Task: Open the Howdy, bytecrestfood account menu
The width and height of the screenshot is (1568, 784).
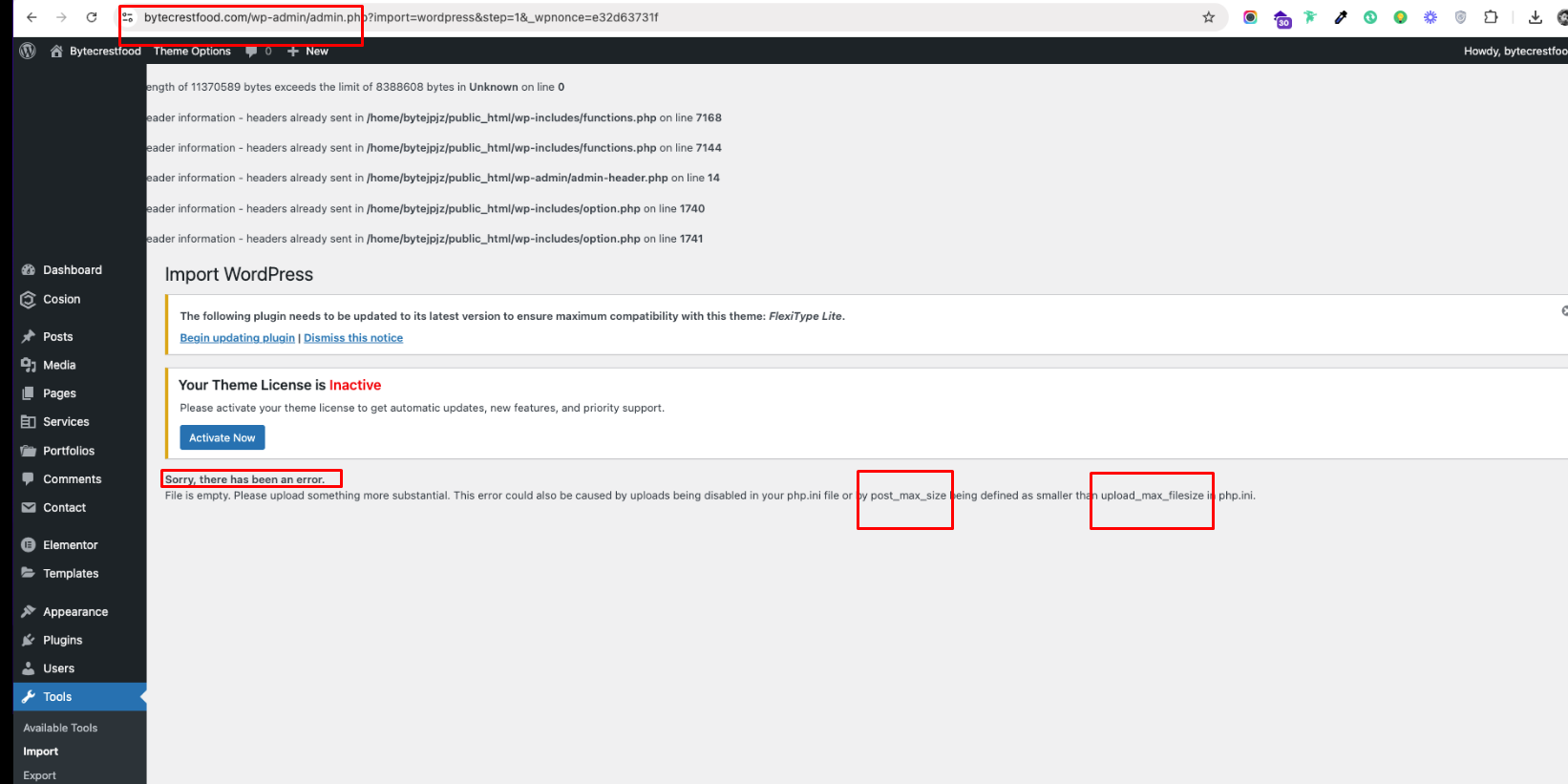Action: 1515,52
